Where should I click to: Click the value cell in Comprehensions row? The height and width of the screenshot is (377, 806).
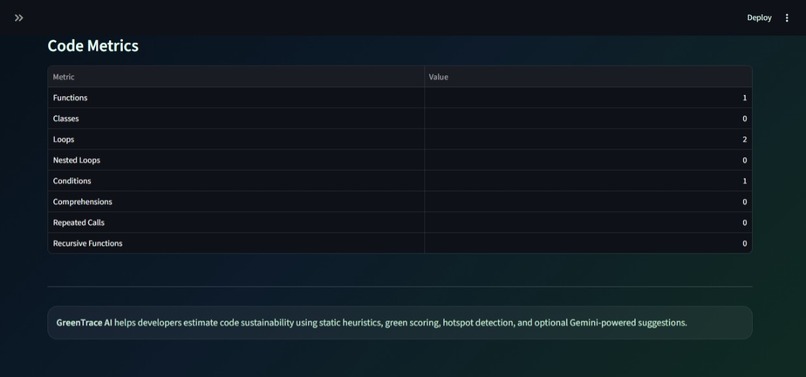[x=588, y=202]
